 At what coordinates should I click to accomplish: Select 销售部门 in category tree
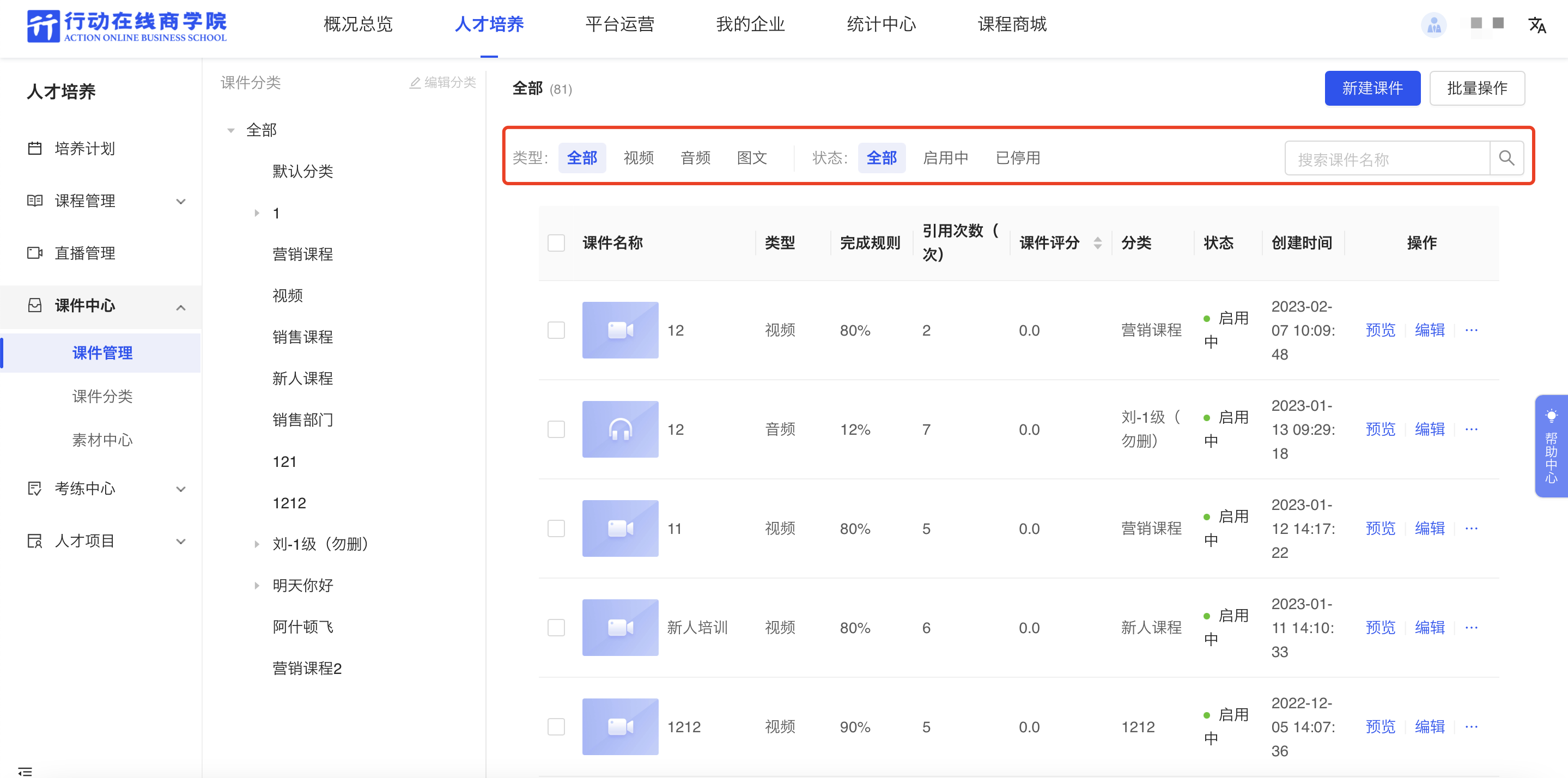pos(302,420)
